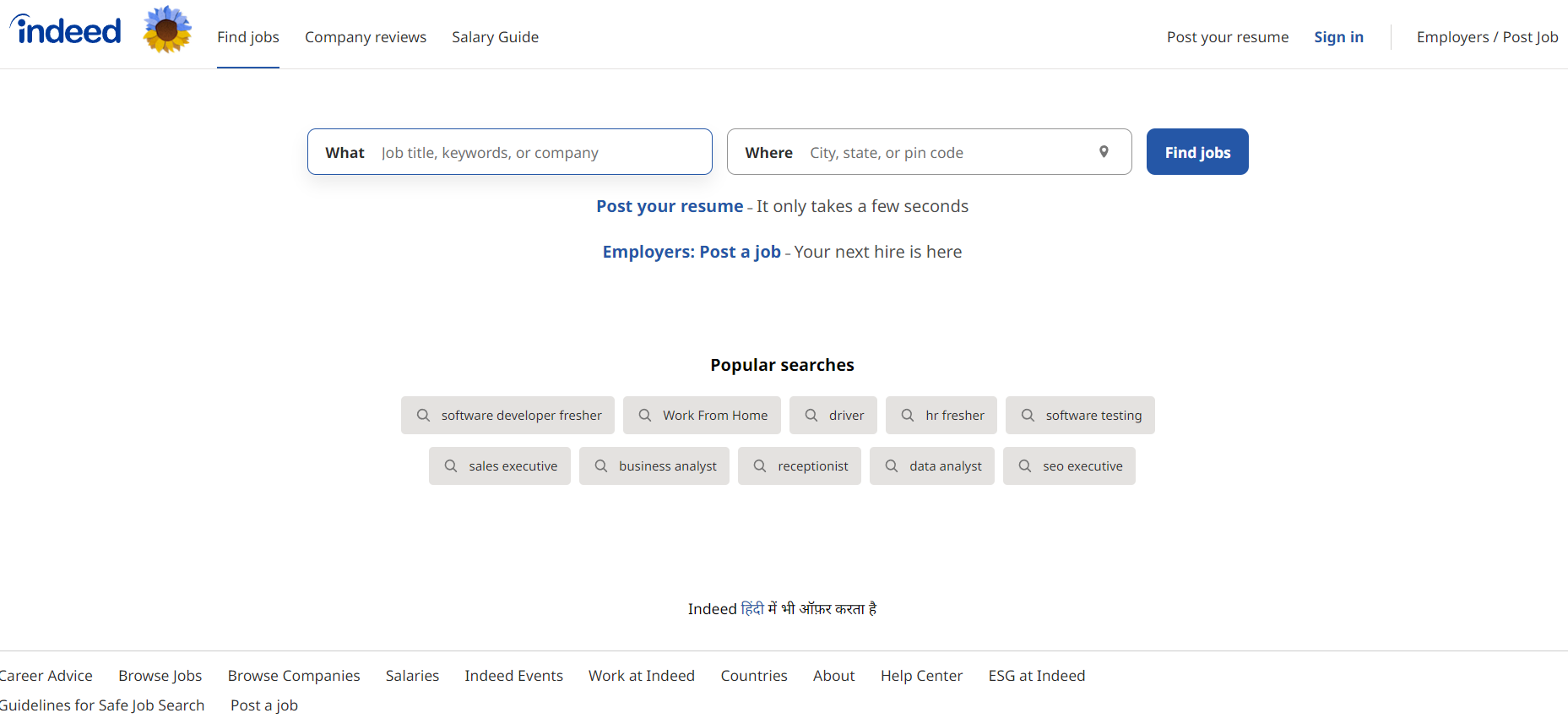Click search icon on software developer fresher chip
The image size is (1568, 724).
(423, 416)
